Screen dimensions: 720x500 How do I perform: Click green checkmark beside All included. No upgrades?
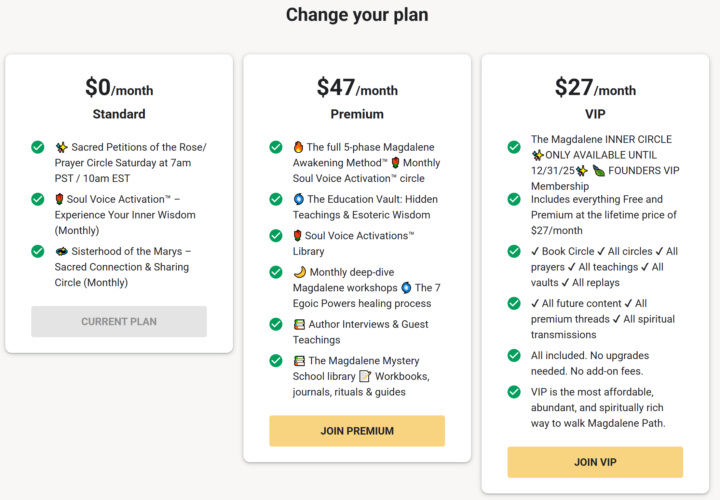pos(514,355)
